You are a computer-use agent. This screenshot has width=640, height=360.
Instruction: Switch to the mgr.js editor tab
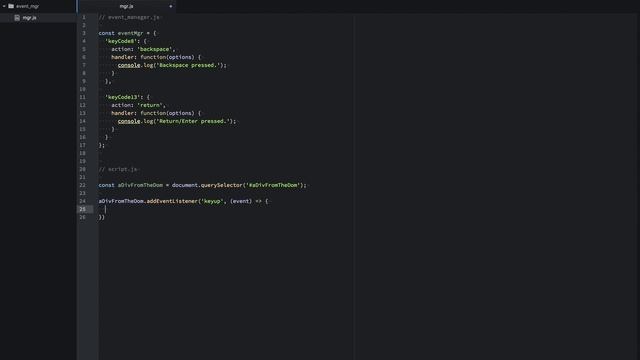(x=126, y=6)
